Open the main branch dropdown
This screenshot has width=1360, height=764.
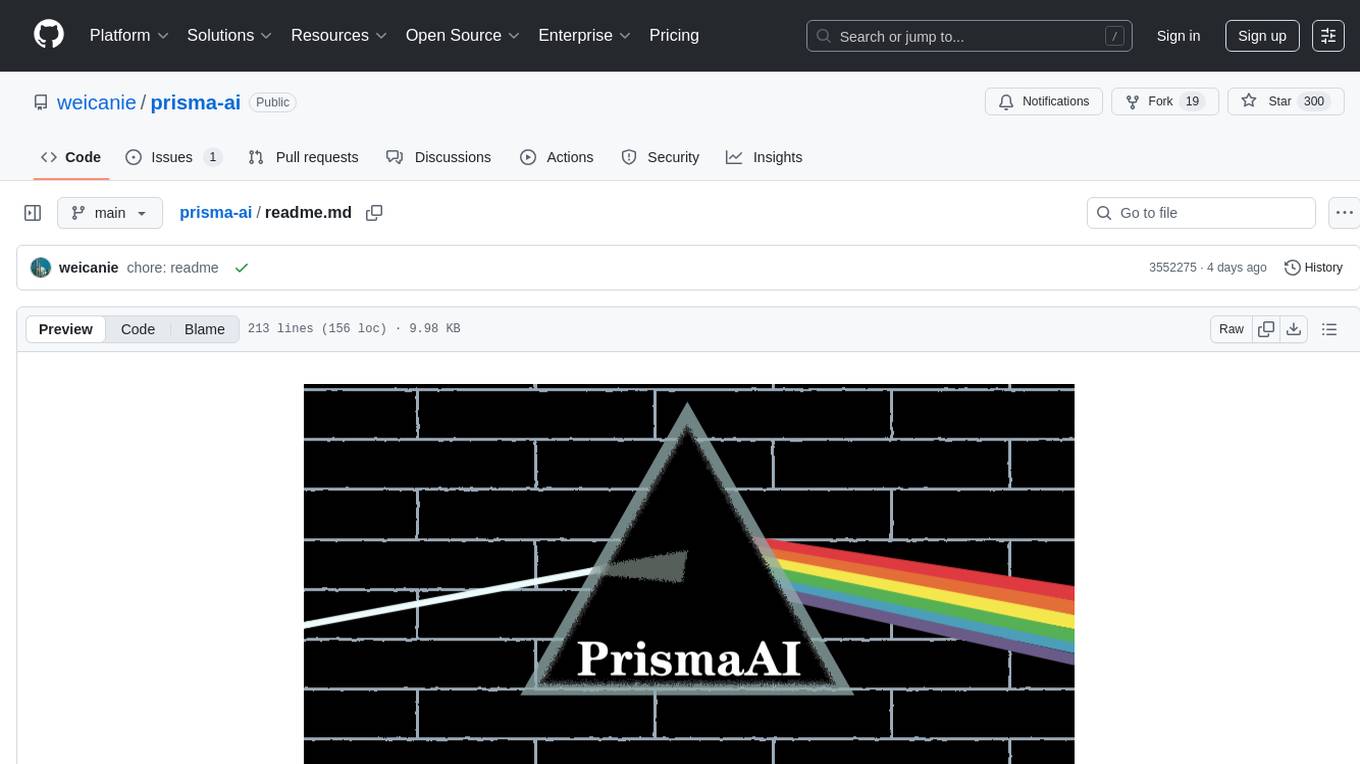pyautogui.click(x=109, y=213)
